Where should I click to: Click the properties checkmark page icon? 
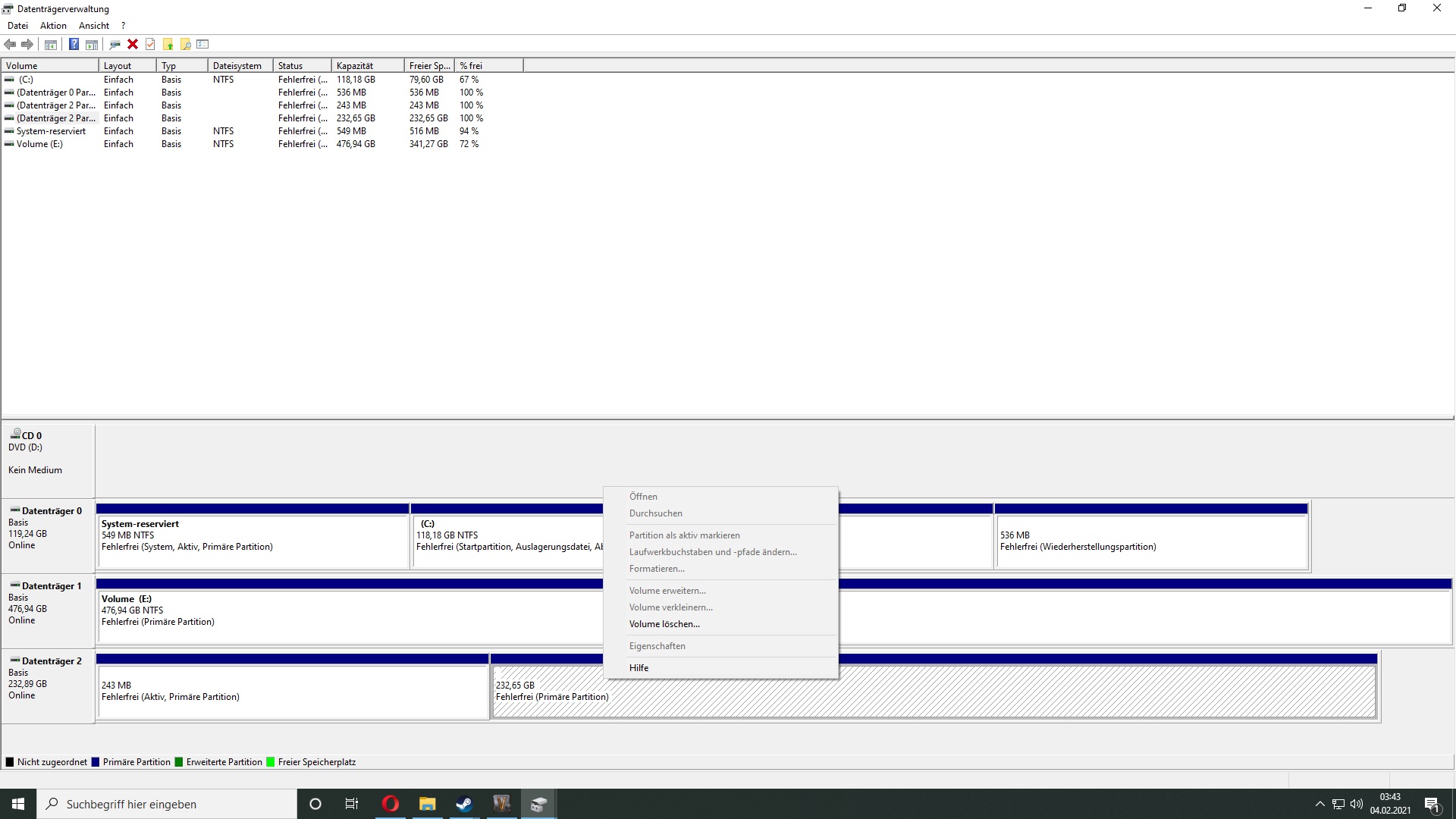(x=150, y=44)
